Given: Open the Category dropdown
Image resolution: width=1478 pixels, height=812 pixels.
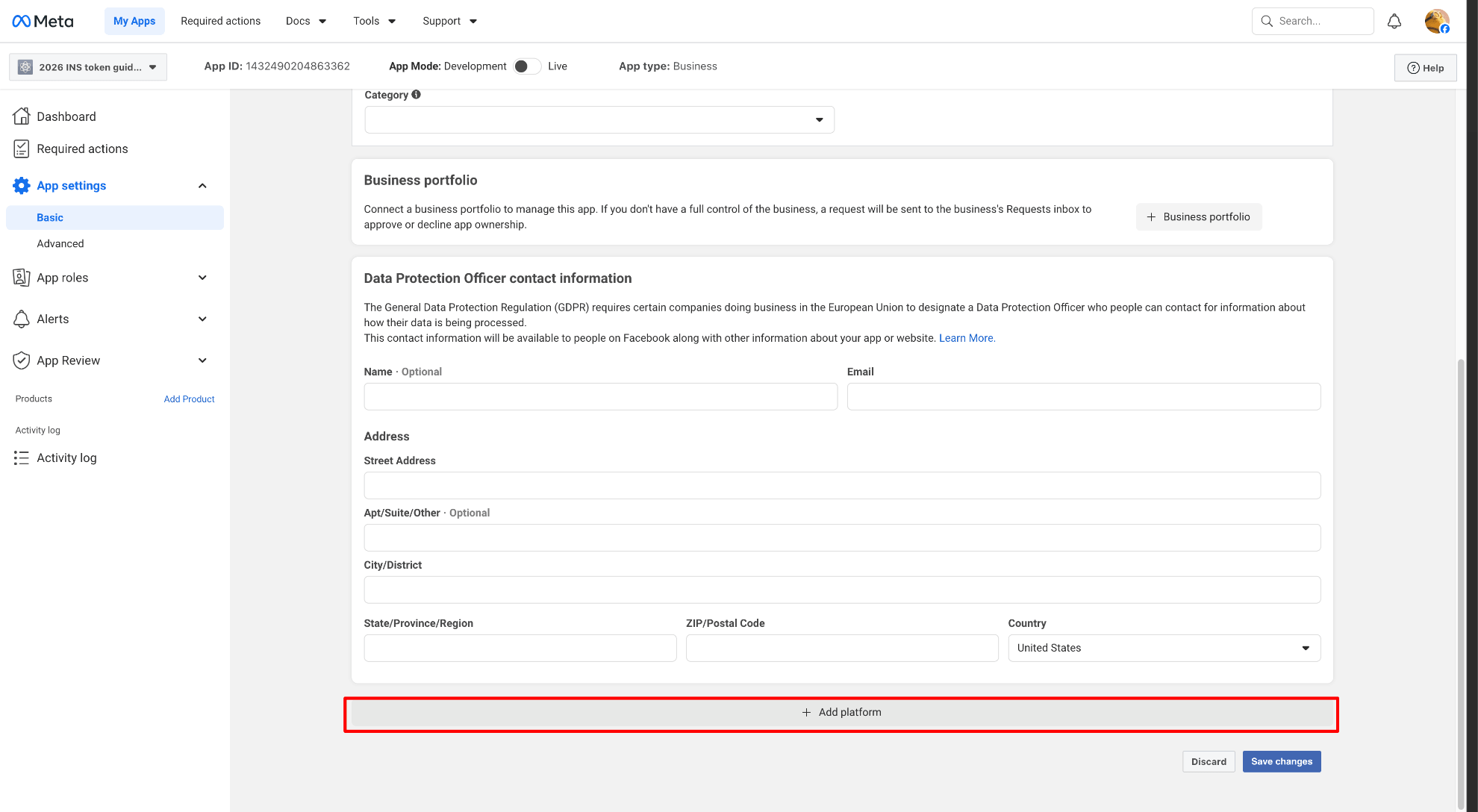Looking at the screenshot, I should [x=599, y=119].
